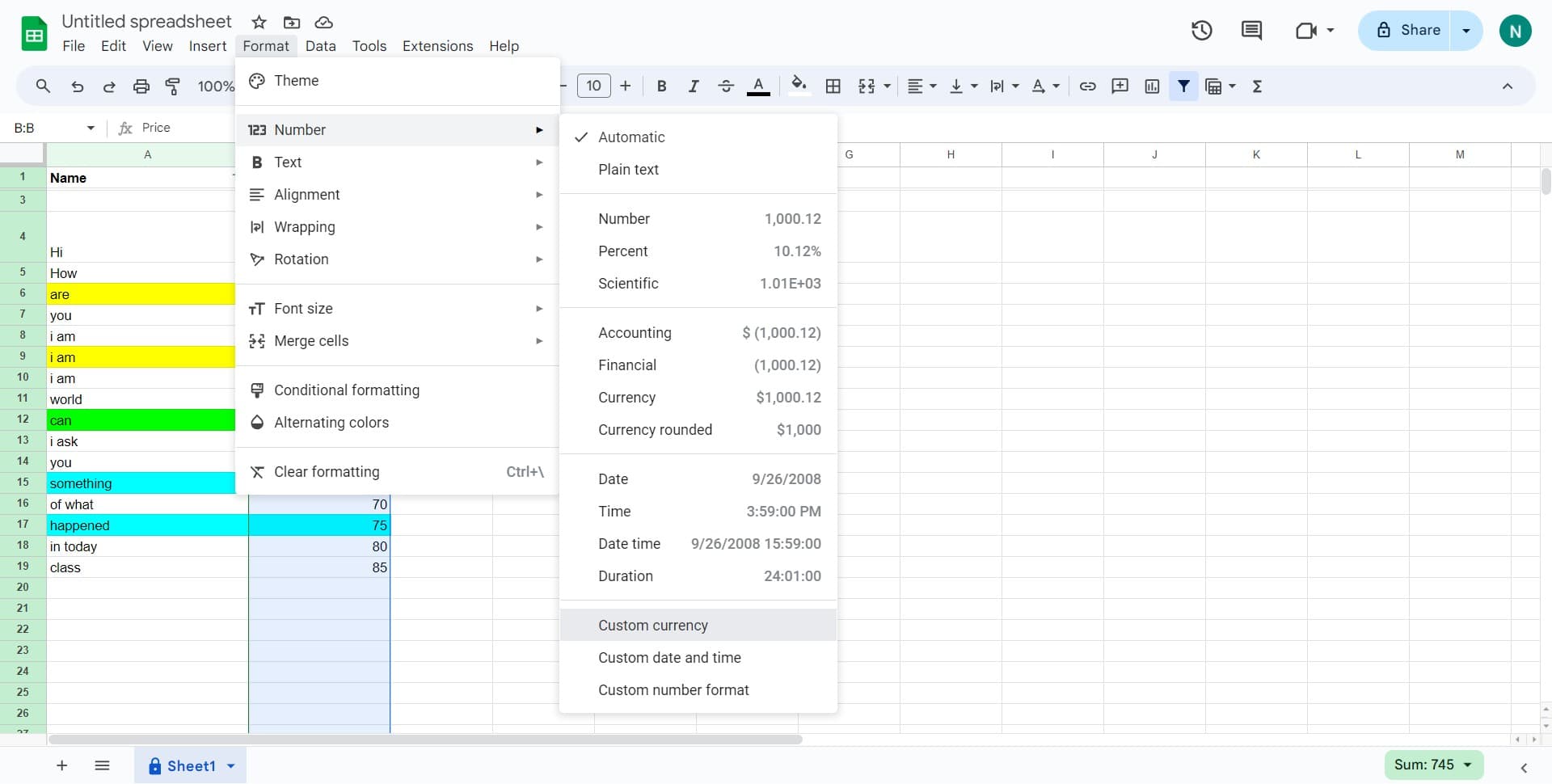Insert a chart

(1152, 86)
